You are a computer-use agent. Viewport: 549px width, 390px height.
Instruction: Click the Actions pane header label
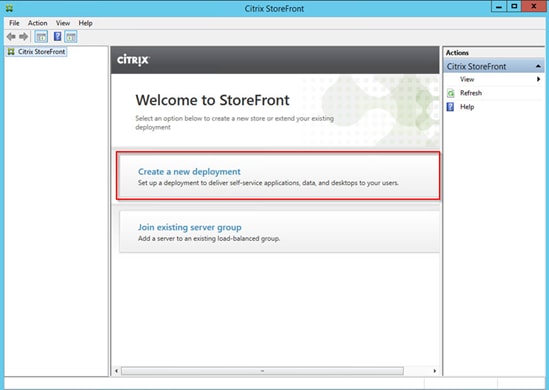pos(457,53)
